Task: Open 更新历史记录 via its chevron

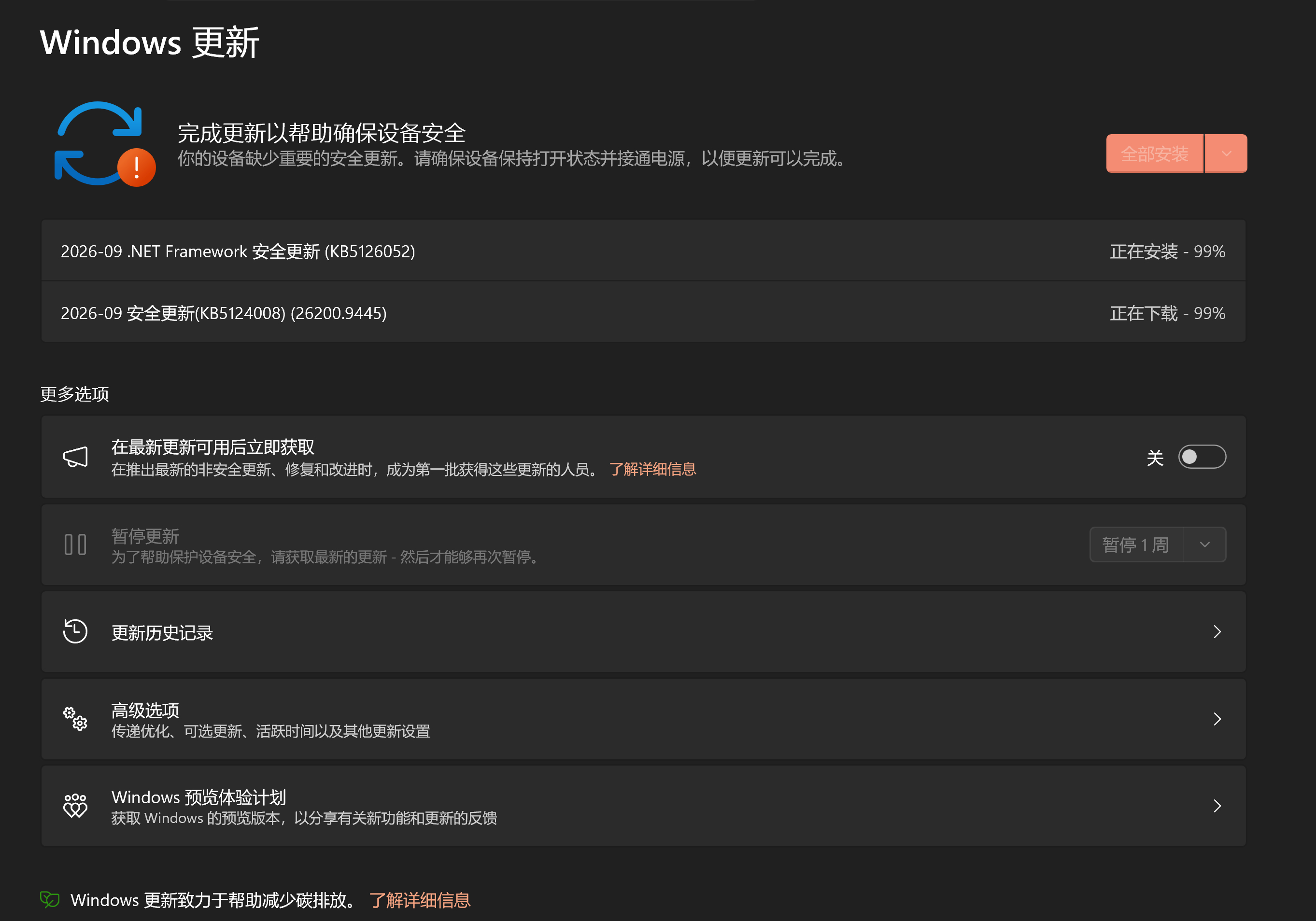Action: [x=1217, y=631]
